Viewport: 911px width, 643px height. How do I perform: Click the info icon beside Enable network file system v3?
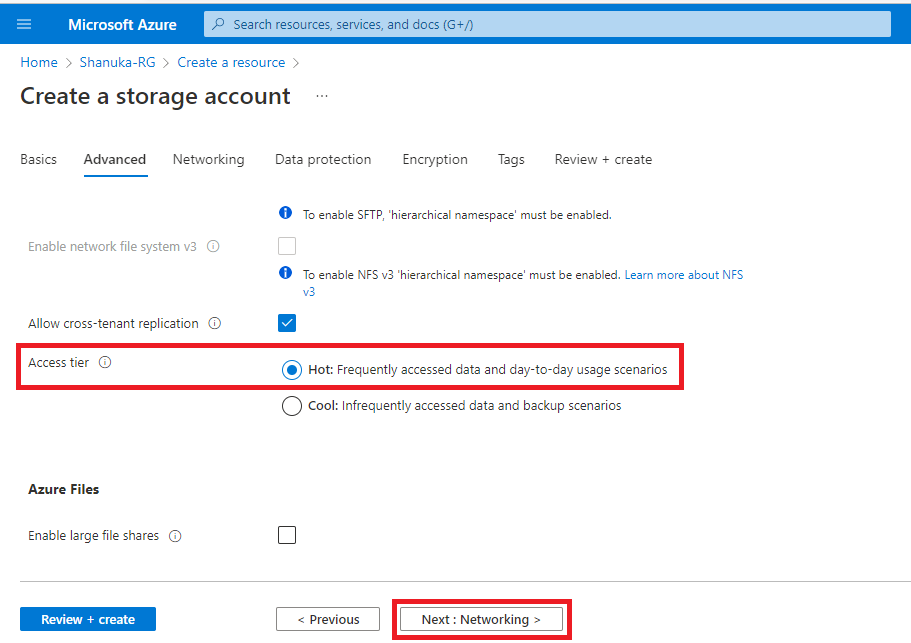pyautogui.click(x=213, y=246)
